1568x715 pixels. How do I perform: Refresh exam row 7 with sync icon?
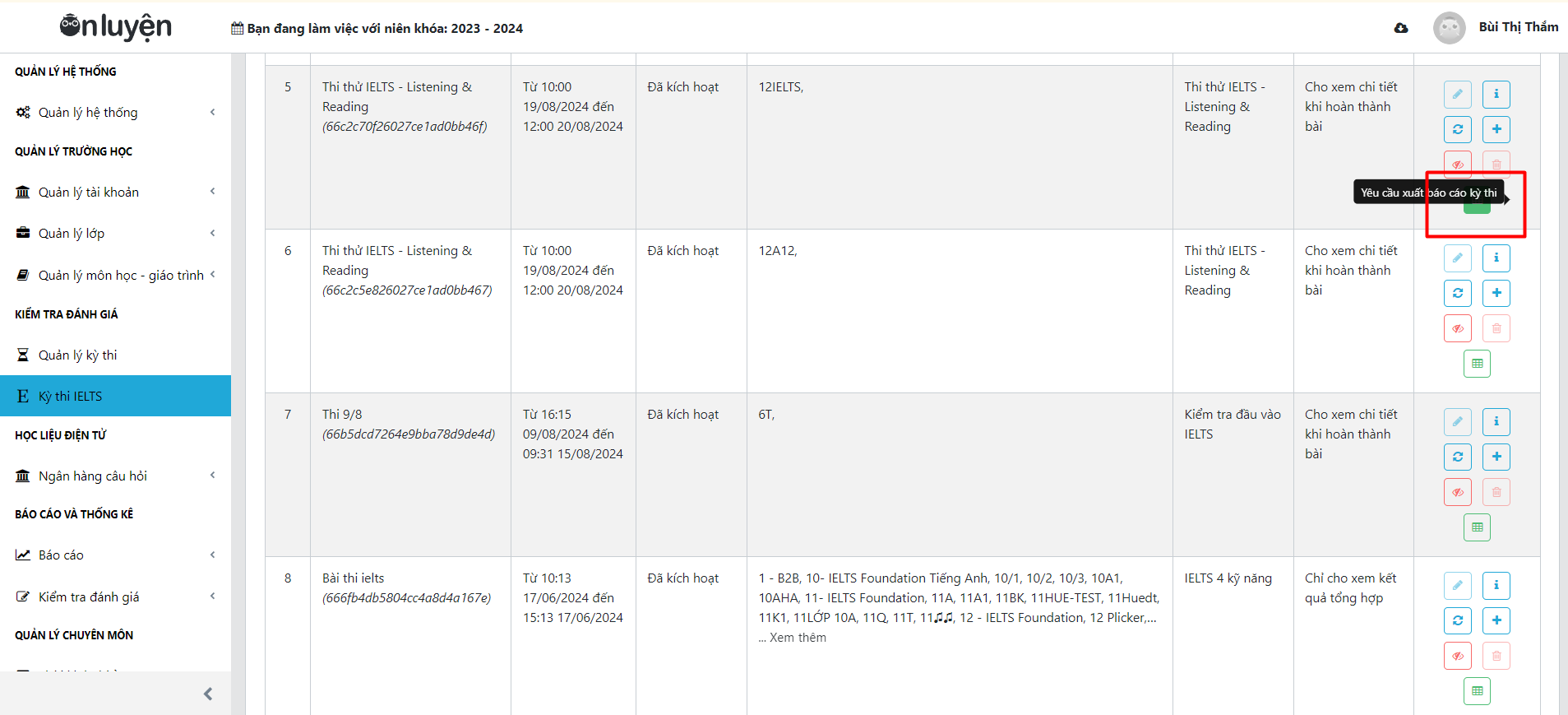[x=1458, y=457]
